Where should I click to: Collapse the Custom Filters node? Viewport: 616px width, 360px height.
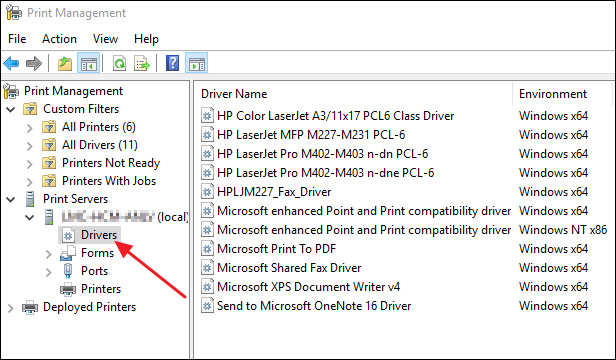11,109
